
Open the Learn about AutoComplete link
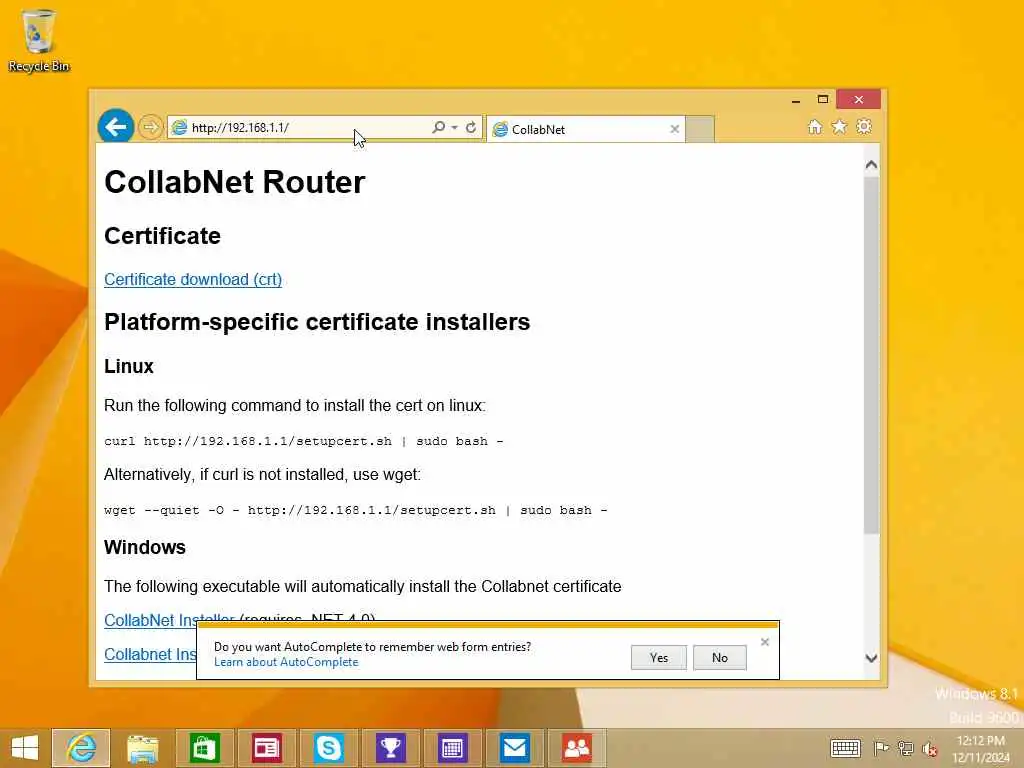pyautogui.click(x=286, y=662)
